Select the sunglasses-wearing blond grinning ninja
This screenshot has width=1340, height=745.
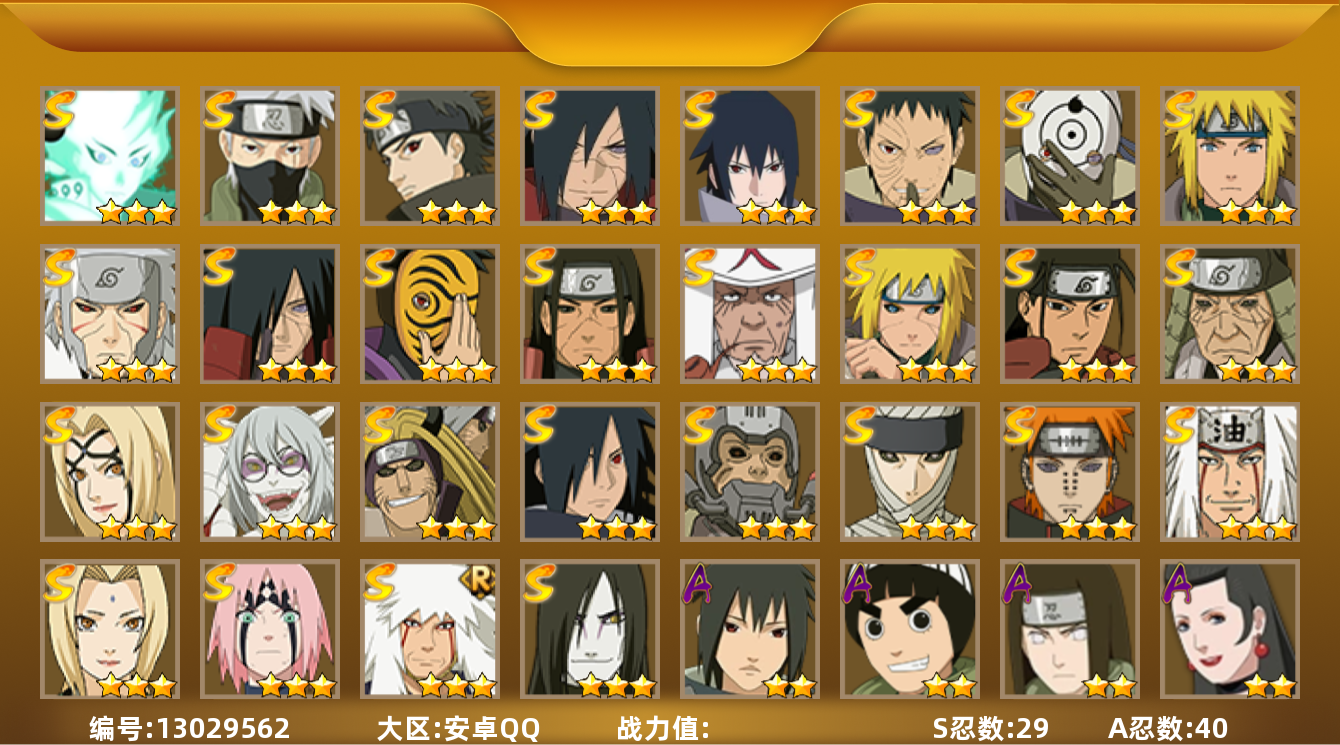tap(430, 472)
